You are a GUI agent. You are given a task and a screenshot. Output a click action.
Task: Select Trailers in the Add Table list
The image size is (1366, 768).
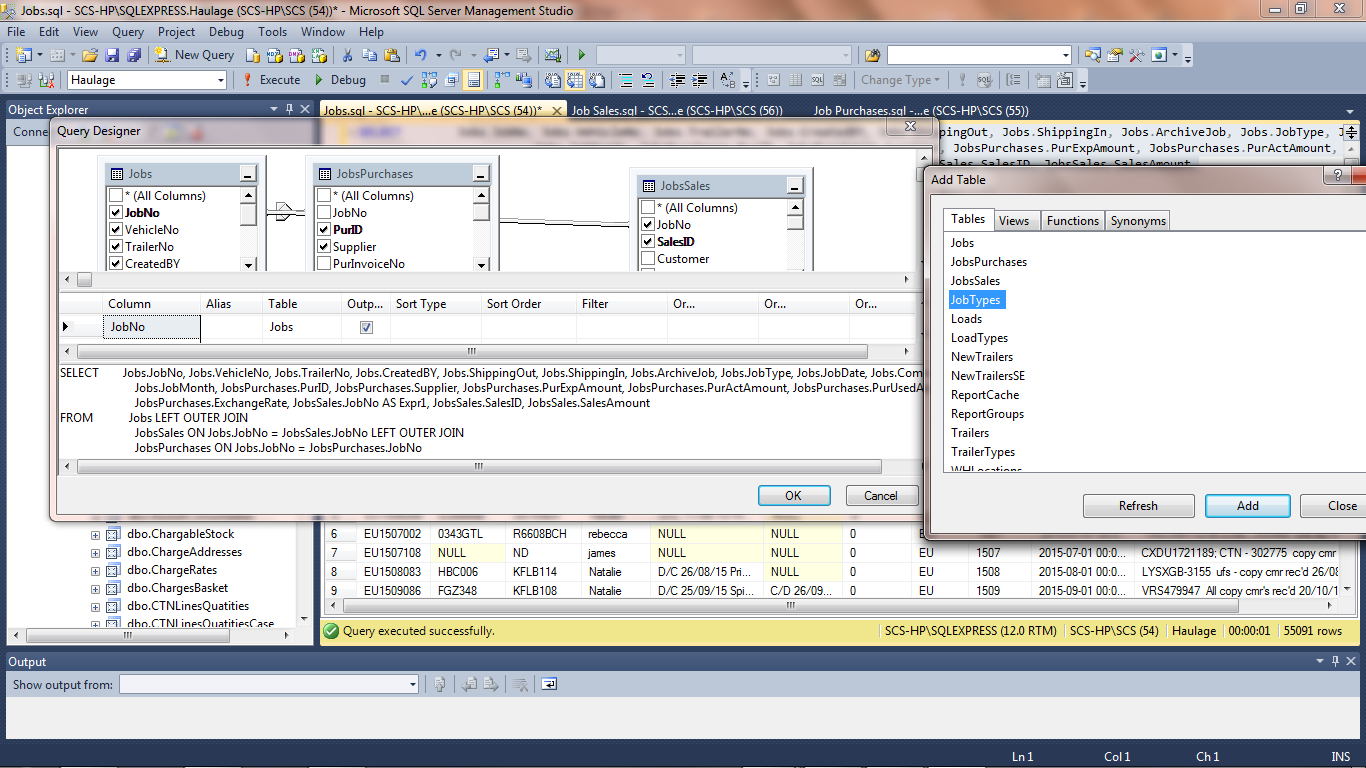tap(970, 433)
